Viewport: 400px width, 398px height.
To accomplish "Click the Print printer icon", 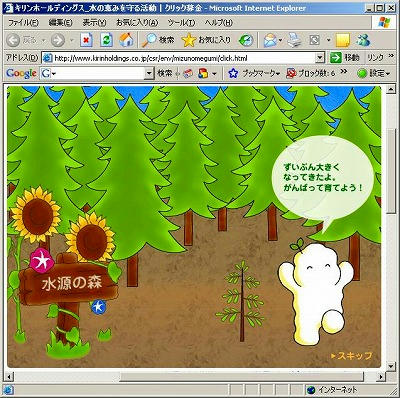I will coord(295,40).
